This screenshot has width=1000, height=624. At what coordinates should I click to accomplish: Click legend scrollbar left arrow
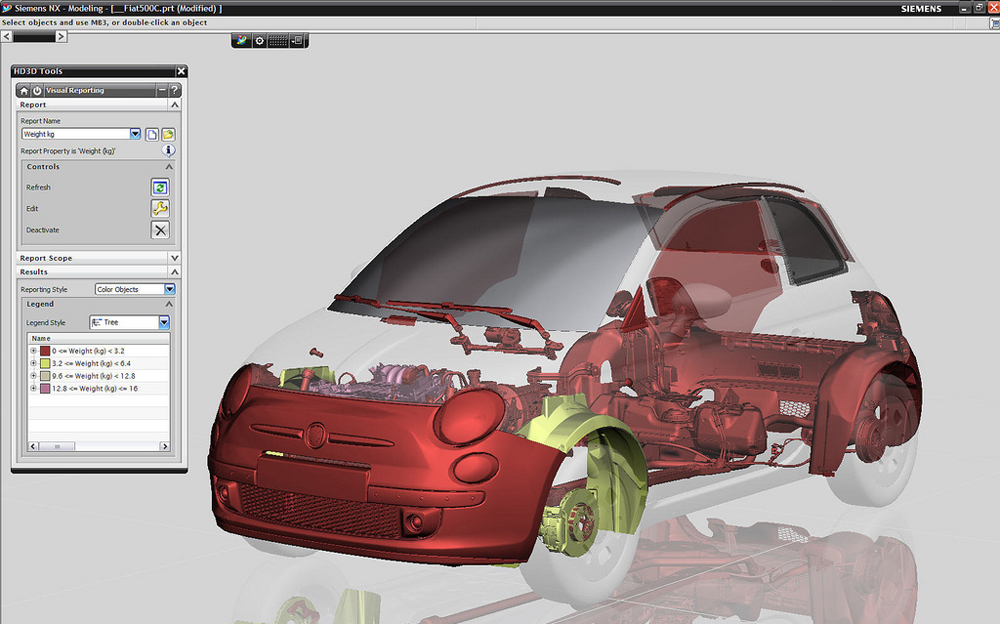point(33,447)
